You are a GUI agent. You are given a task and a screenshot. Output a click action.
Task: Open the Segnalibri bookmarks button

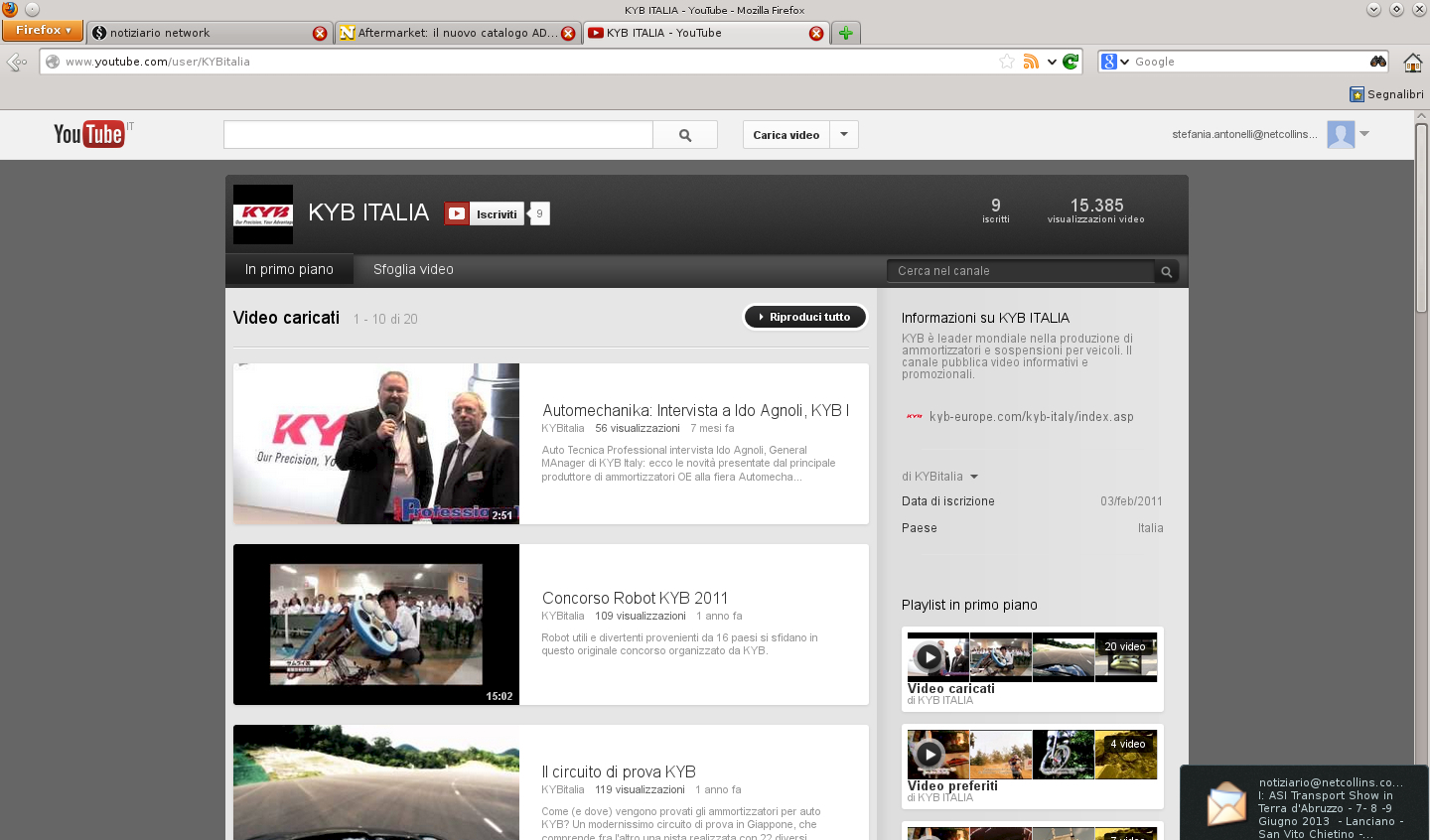pos(1386,94)
